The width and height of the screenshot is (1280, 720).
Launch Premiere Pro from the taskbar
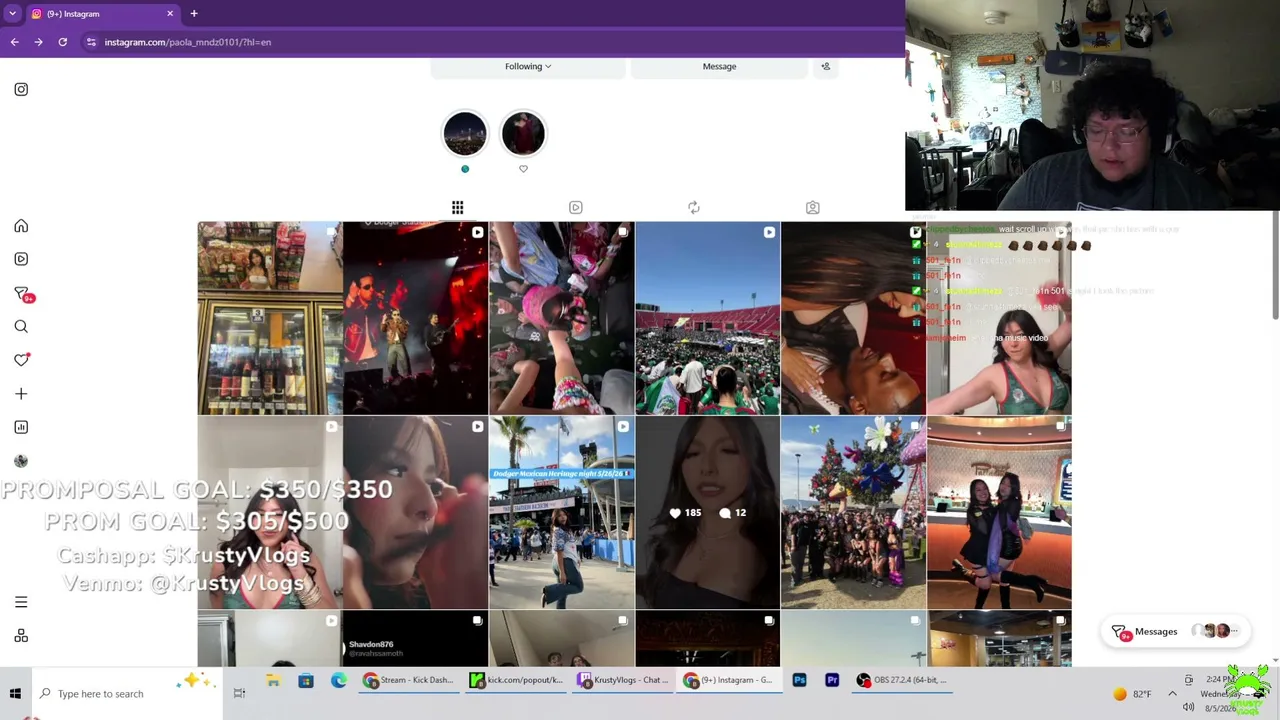click(x=832, y=681)
